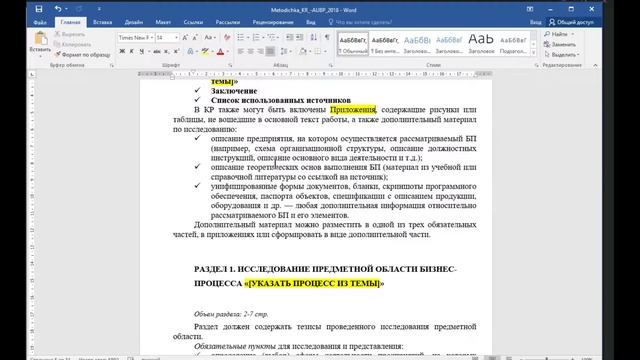Expand the font color dropdown arrow
The image size is (640, 360).
coord(228,51)
